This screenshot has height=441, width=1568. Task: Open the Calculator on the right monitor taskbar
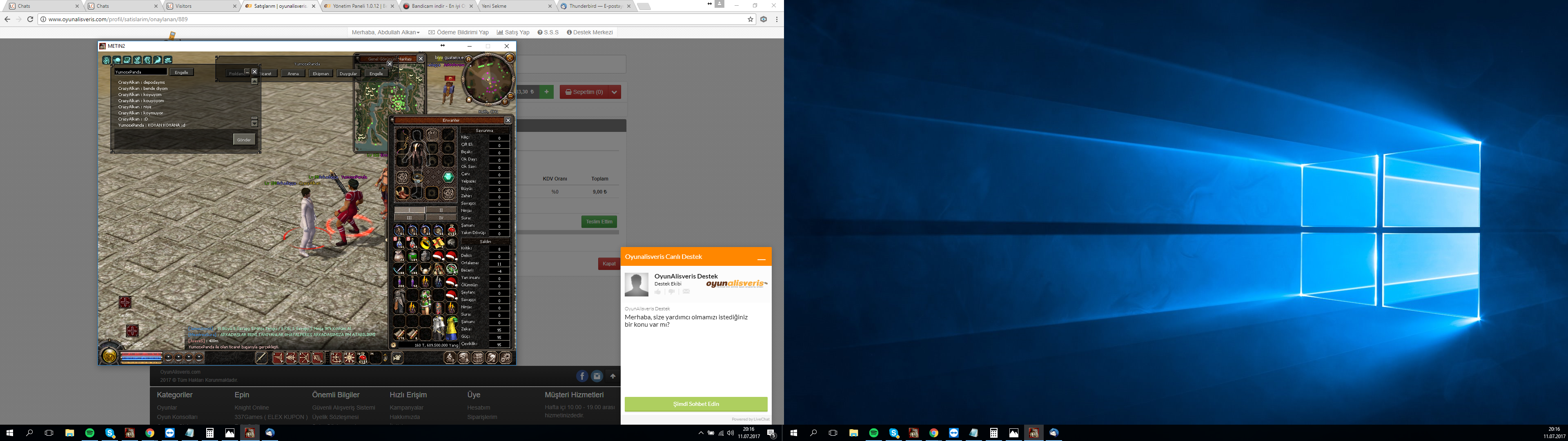tap(993, 433)
